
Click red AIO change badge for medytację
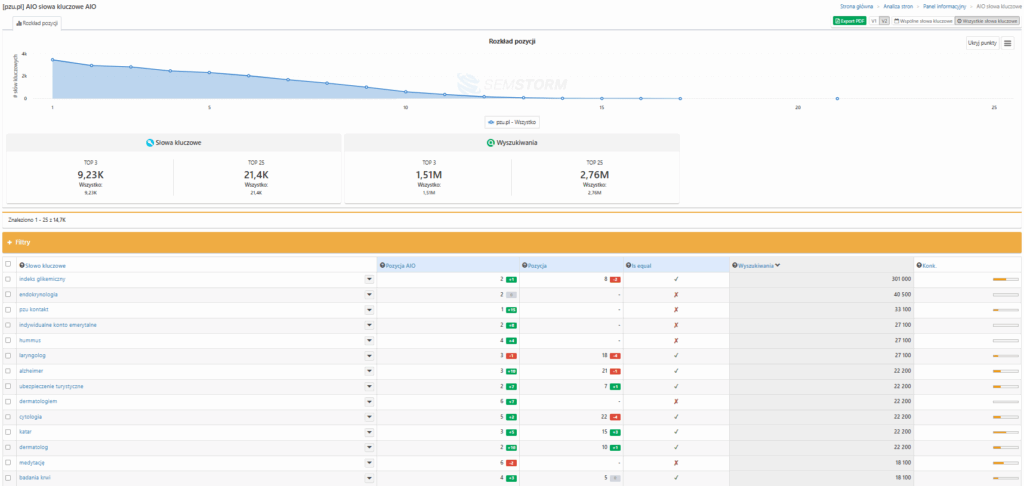coord(512,462)
